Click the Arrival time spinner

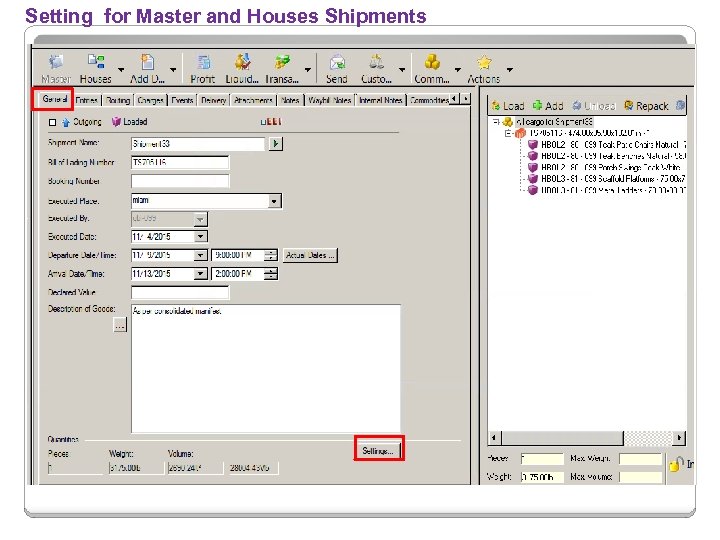[271, 274]
